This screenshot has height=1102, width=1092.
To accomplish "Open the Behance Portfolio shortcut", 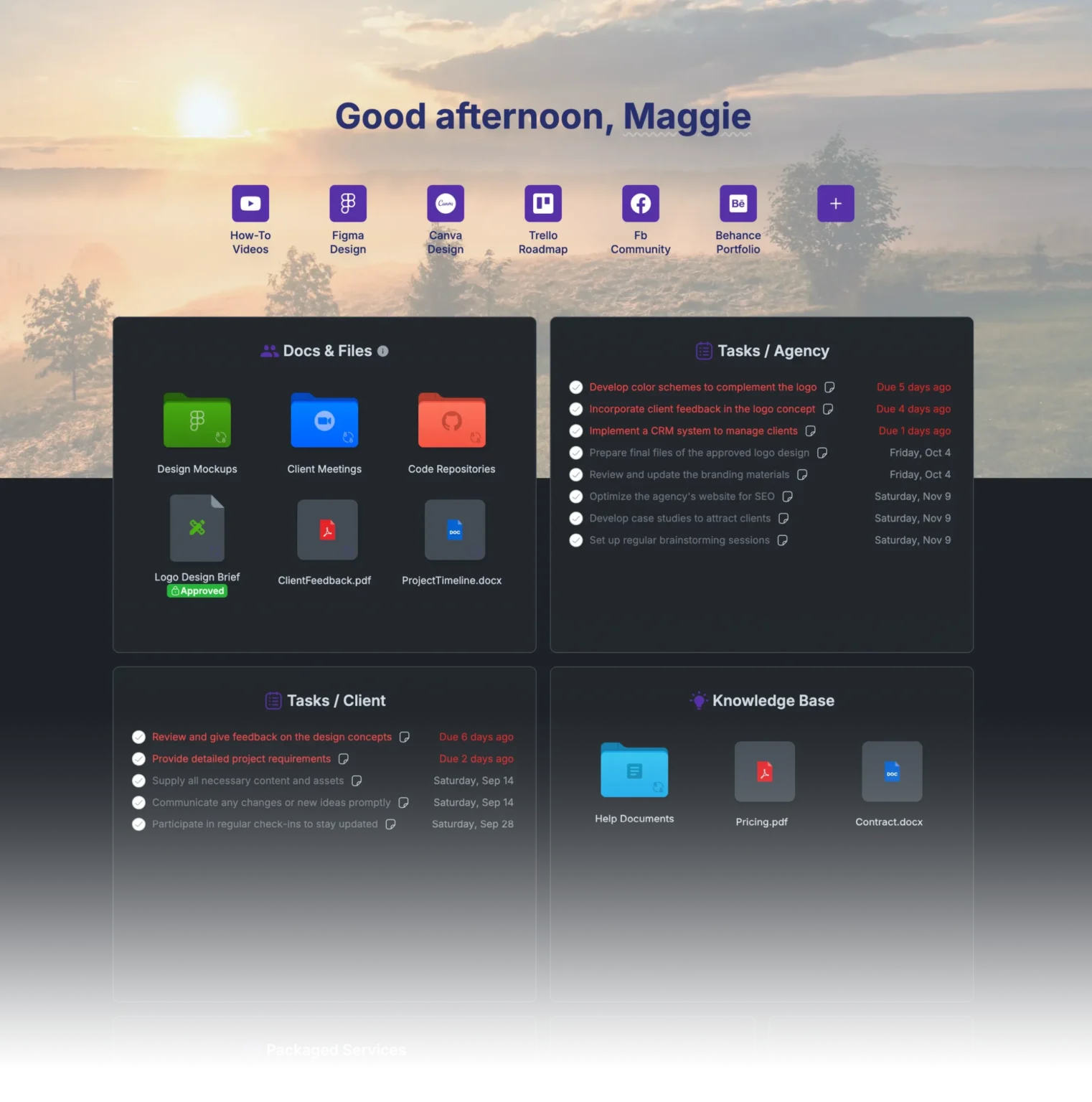I will tap(738, 204).
